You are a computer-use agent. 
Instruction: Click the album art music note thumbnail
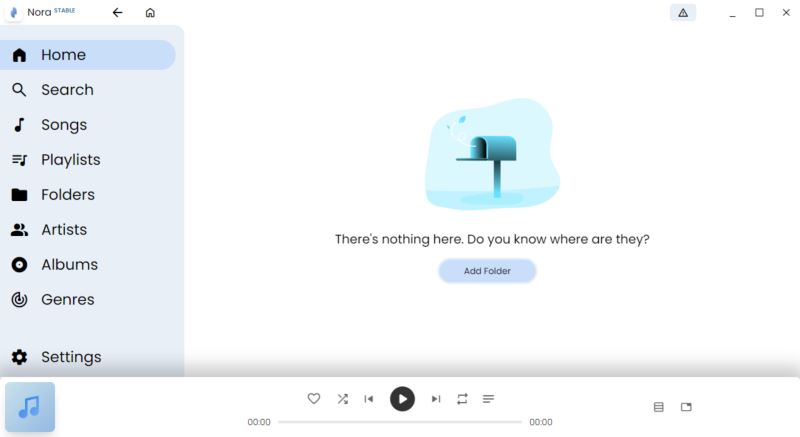[30, 407]
